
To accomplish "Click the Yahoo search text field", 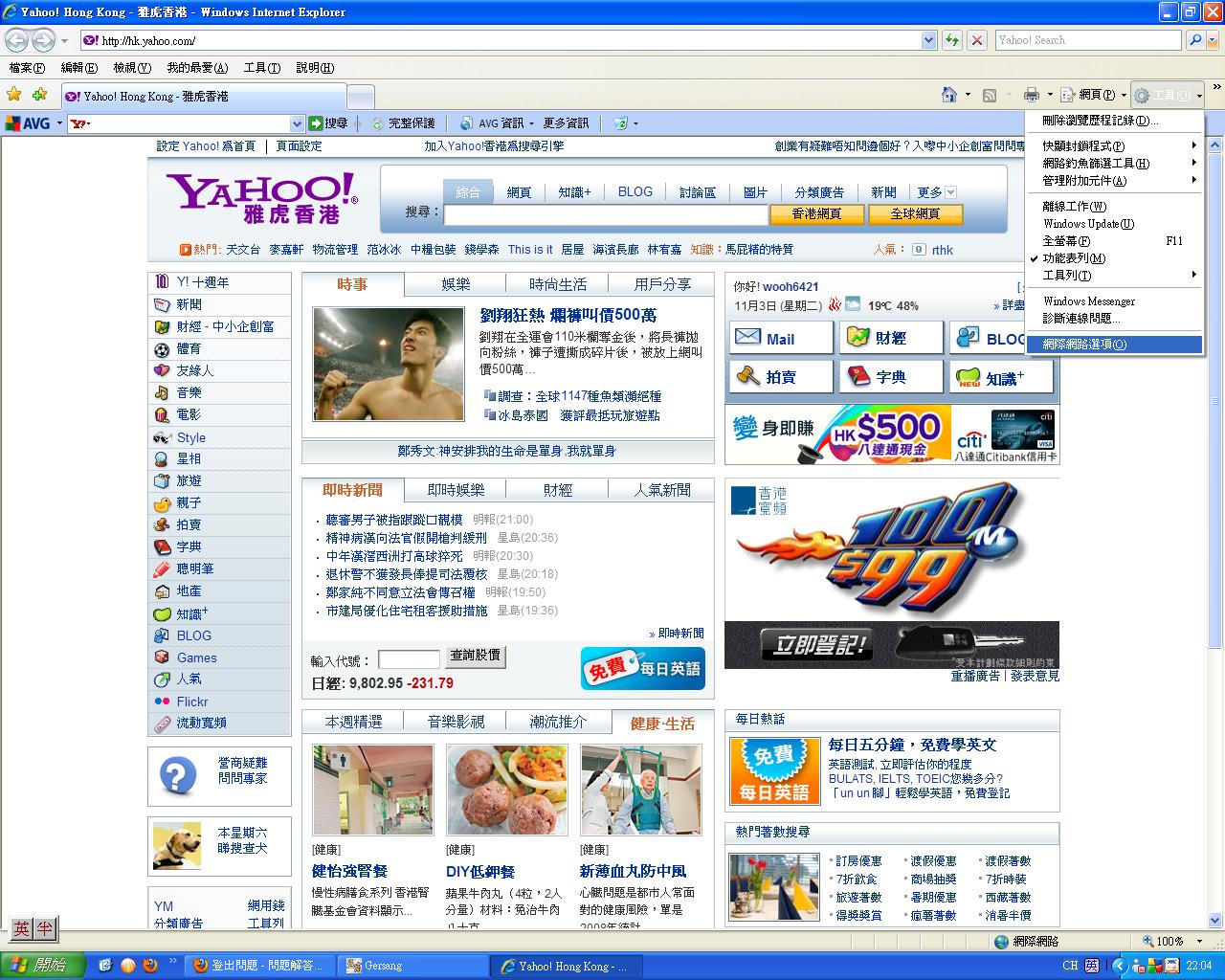I will 606,213.
